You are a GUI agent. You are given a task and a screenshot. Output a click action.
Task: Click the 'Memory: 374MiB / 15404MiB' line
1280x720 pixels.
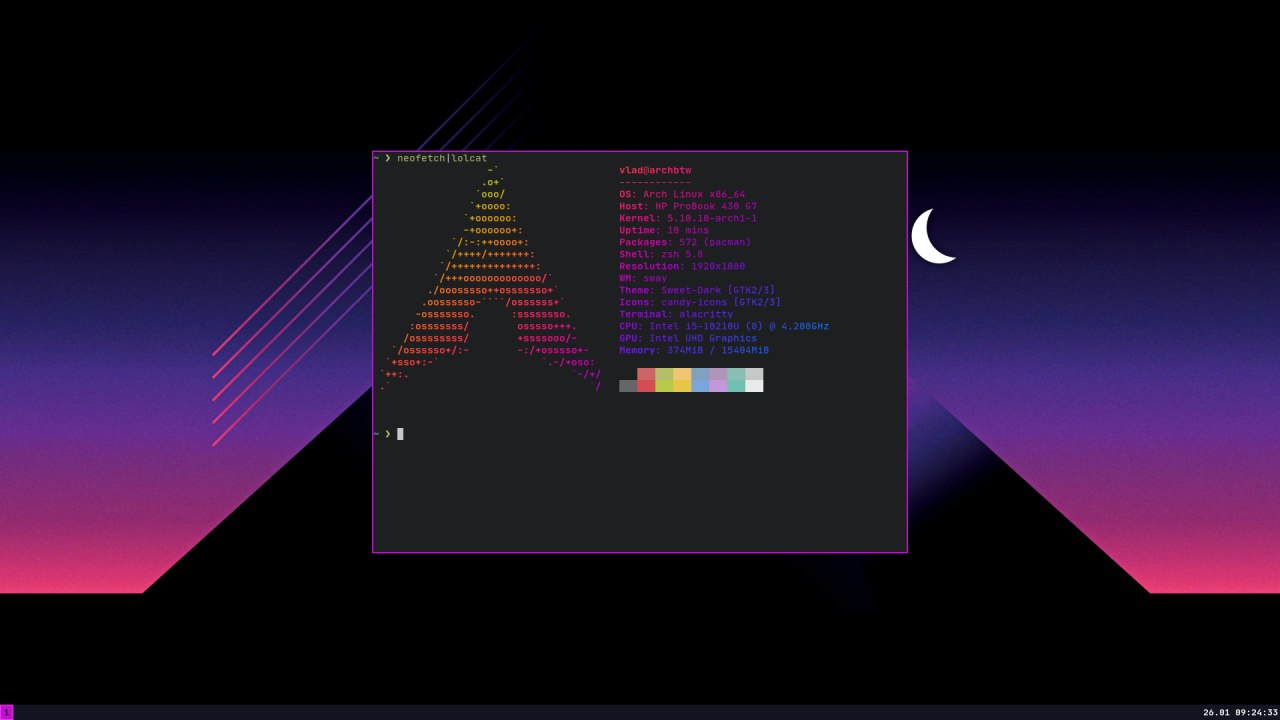click(x=694, y=350)
